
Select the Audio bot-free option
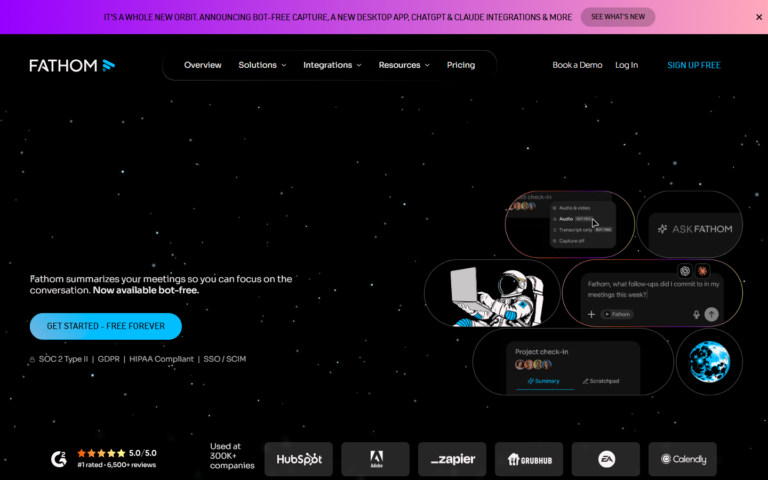tap(573, 219)
